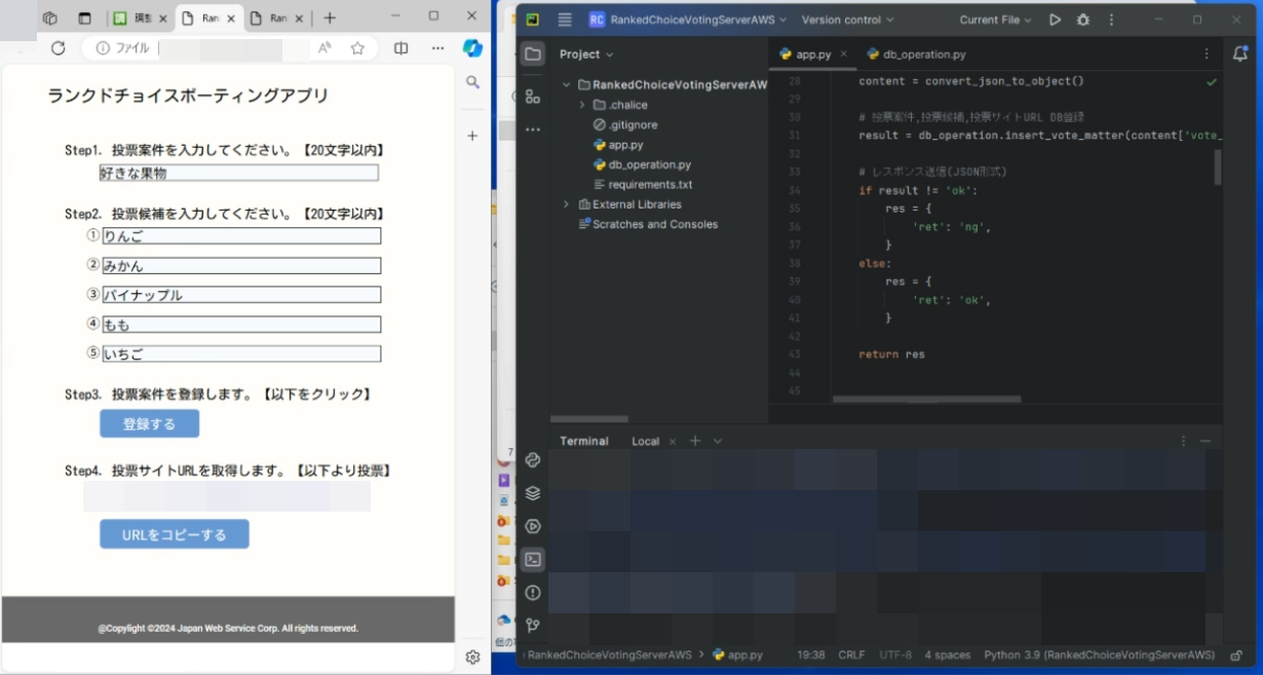This screenshot has width=1263, height=675.
Task: Open Edge tab actions menu icon
Action: point(84,18)
